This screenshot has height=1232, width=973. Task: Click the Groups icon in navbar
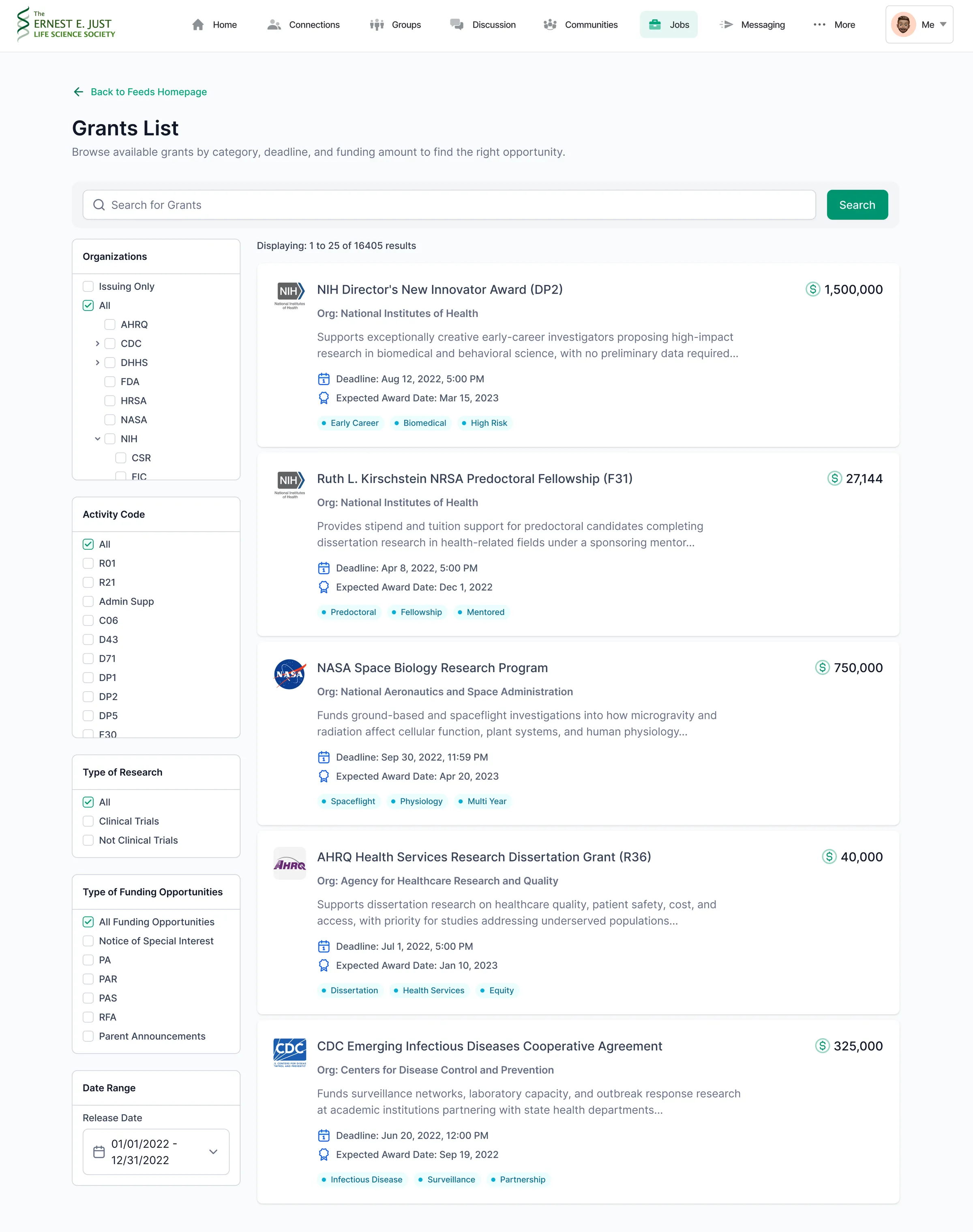click(x=377, y=24)
